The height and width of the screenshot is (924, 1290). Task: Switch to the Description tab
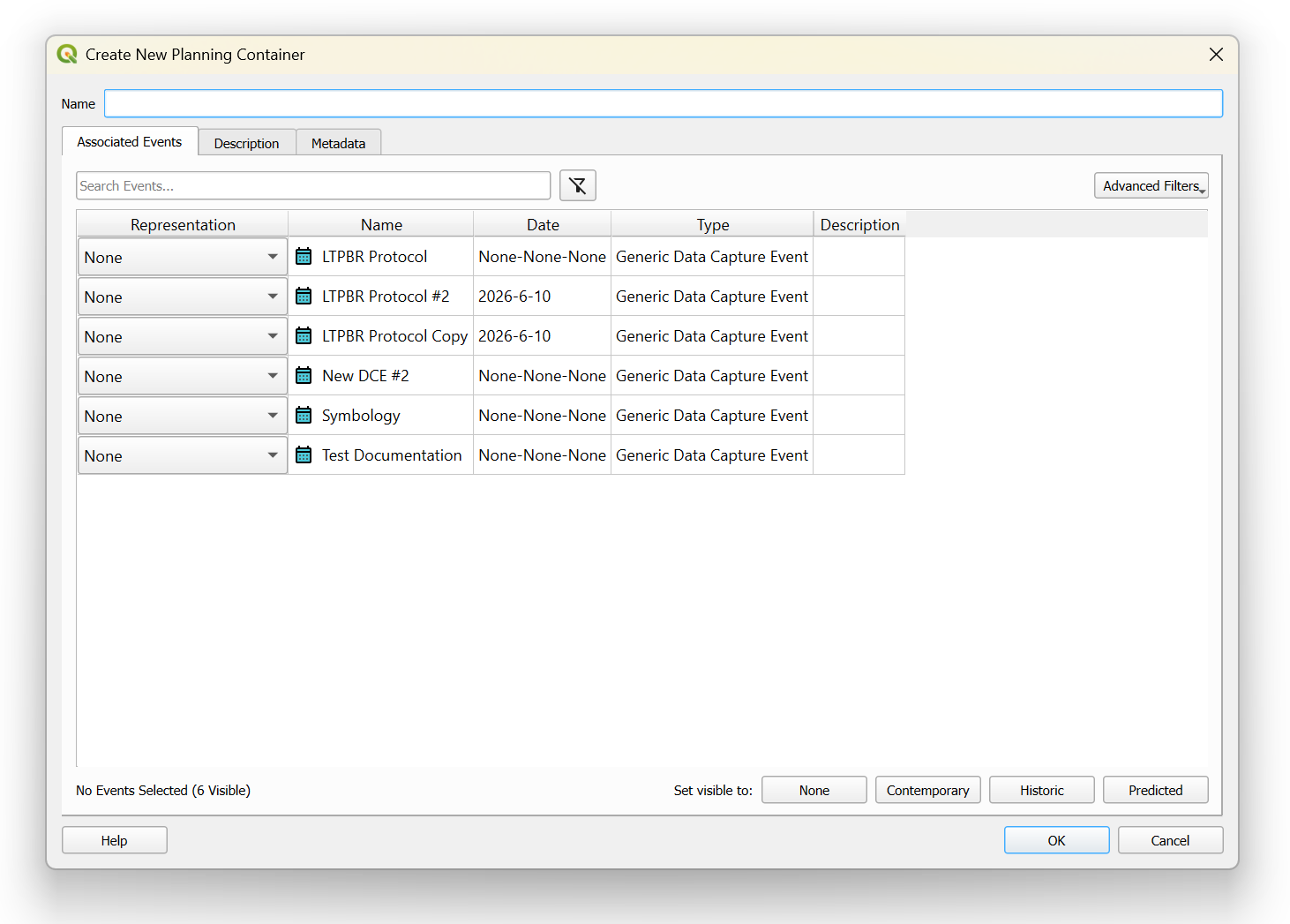246,143
